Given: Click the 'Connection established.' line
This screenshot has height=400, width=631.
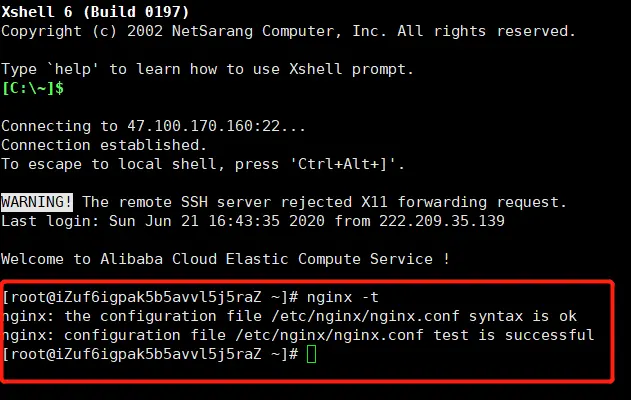Looking at the screenshot, I should (x=104, y=145).
